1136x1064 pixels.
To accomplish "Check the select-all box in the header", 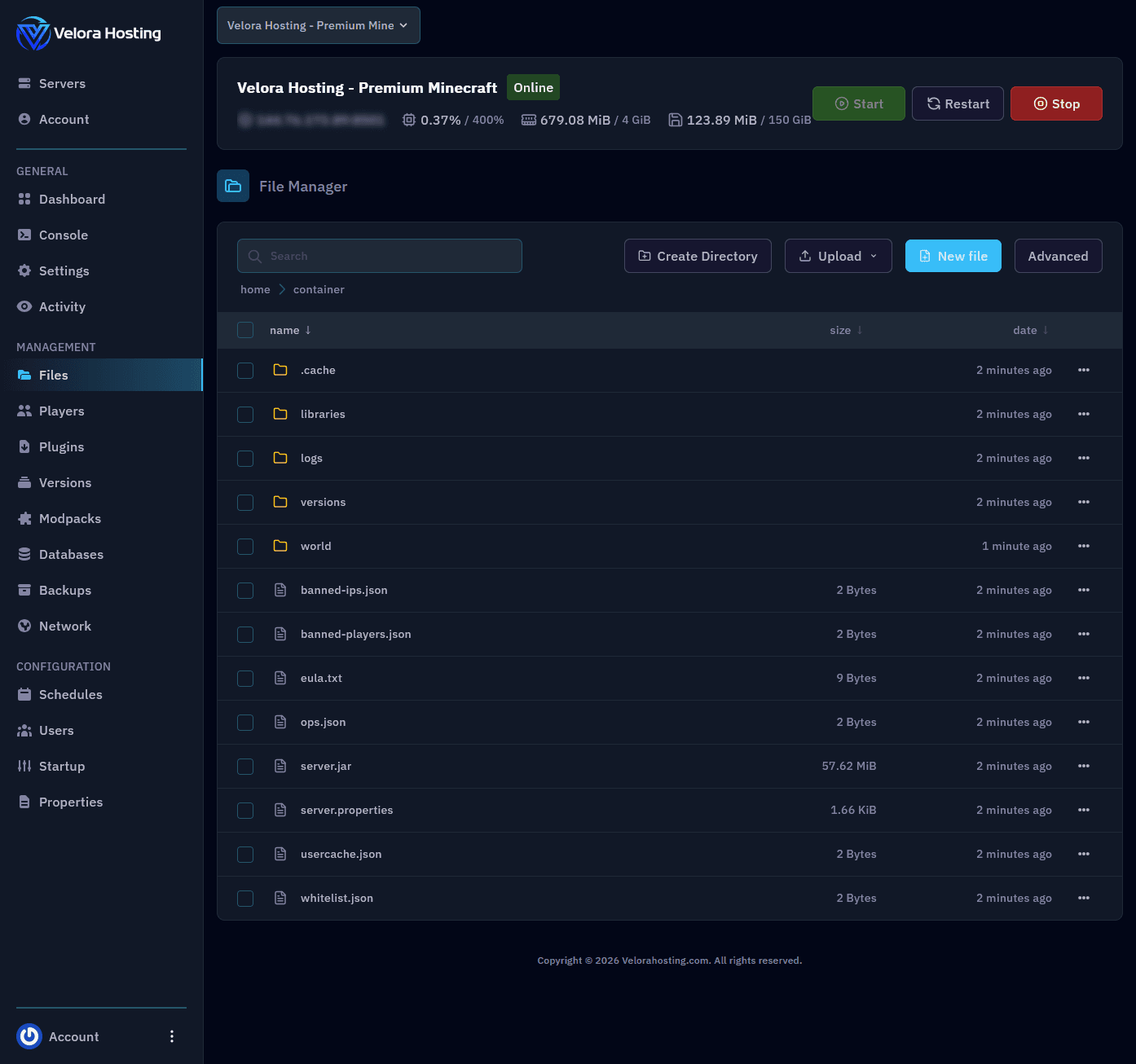I will tap(245, 330).
